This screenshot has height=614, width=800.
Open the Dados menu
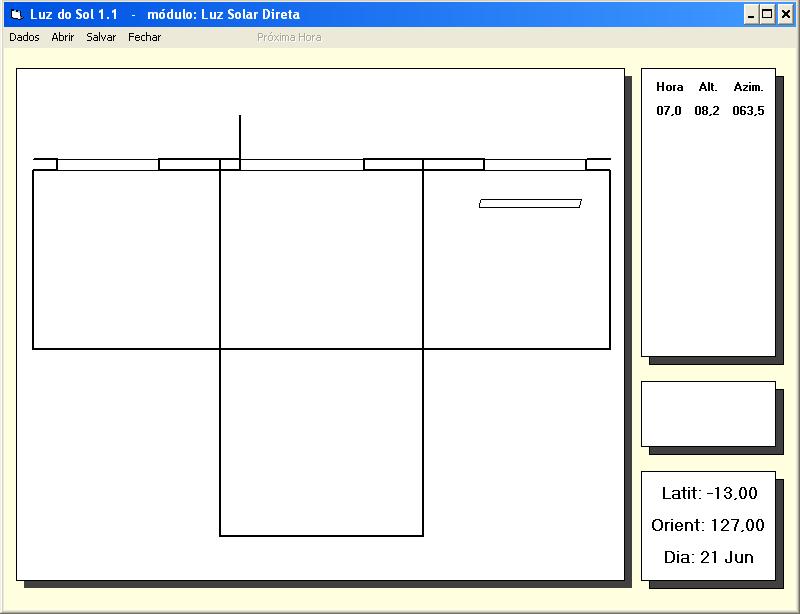pyautogui.click(x=24, y=37)
